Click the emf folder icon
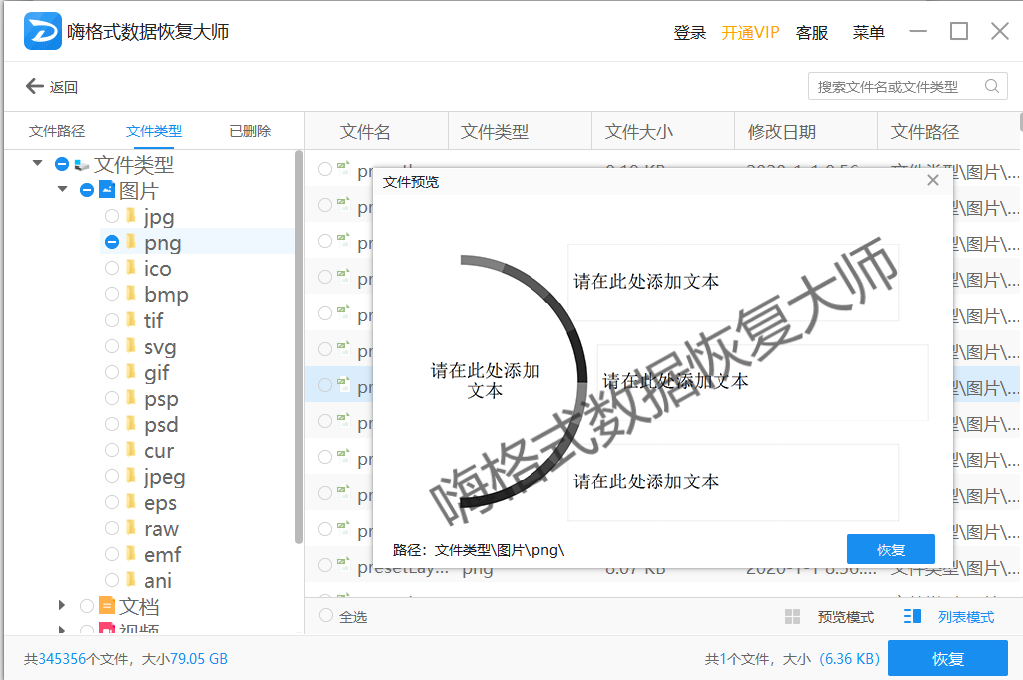Image resolution: width=1023 pixels, height=680 pixels. click(131, 553)
